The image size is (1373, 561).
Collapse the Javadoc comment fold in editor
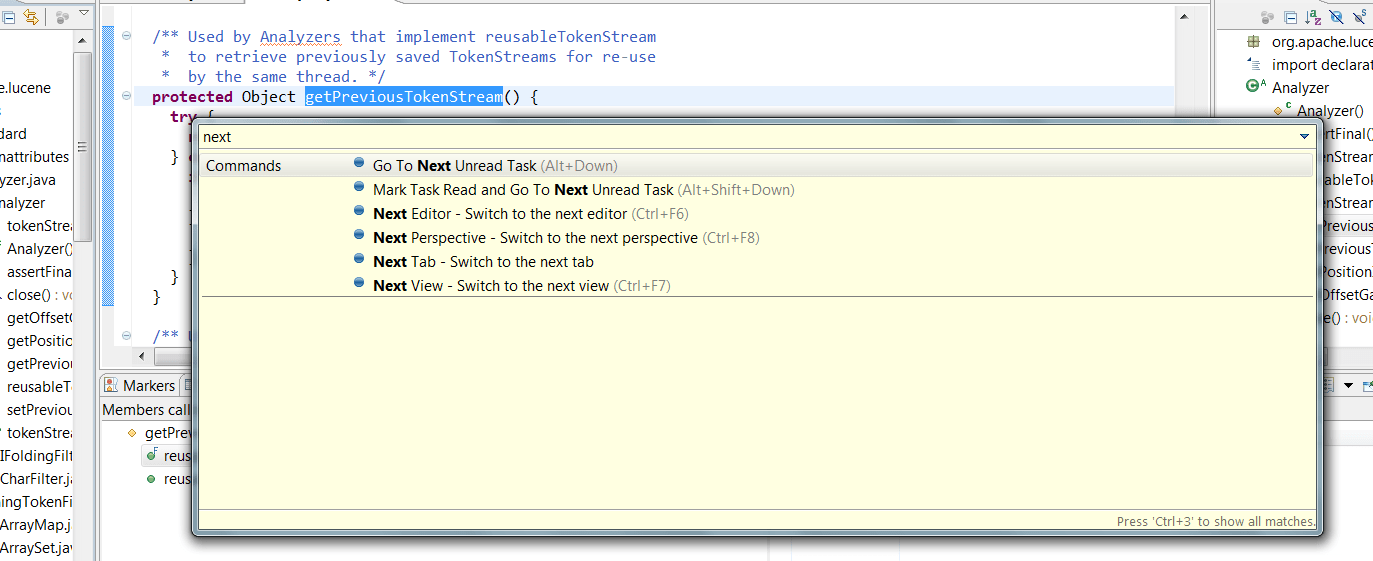tap(126, 36)
